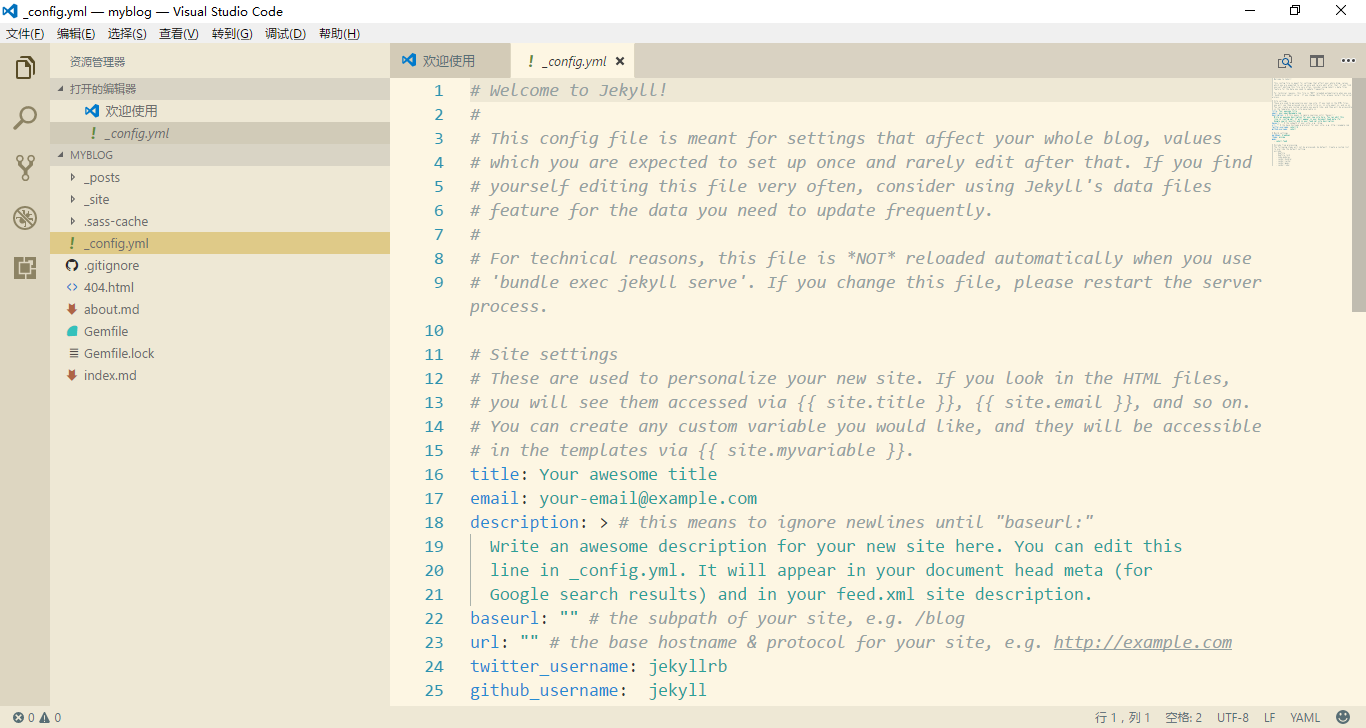1366x728 pixels.
Task: Open the 调试(D) menu
Action: click(285, 33)
